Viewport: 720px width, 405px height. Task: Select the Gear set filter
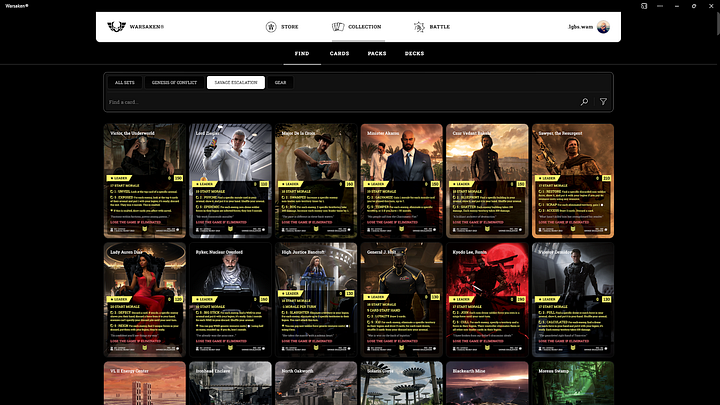(x=280, y=83)
